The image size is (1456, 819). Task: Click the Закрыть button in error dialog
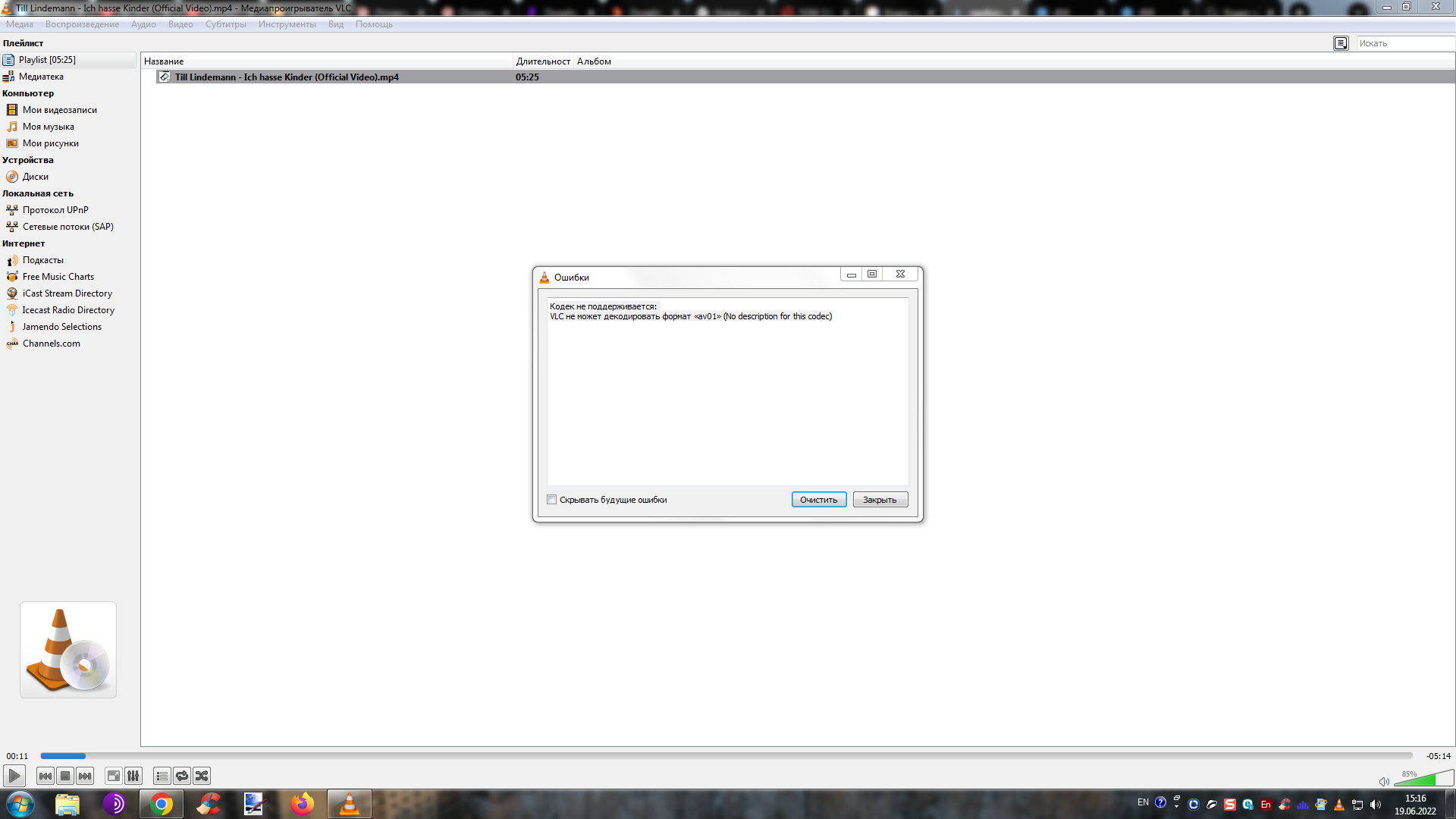click(880, 499)
